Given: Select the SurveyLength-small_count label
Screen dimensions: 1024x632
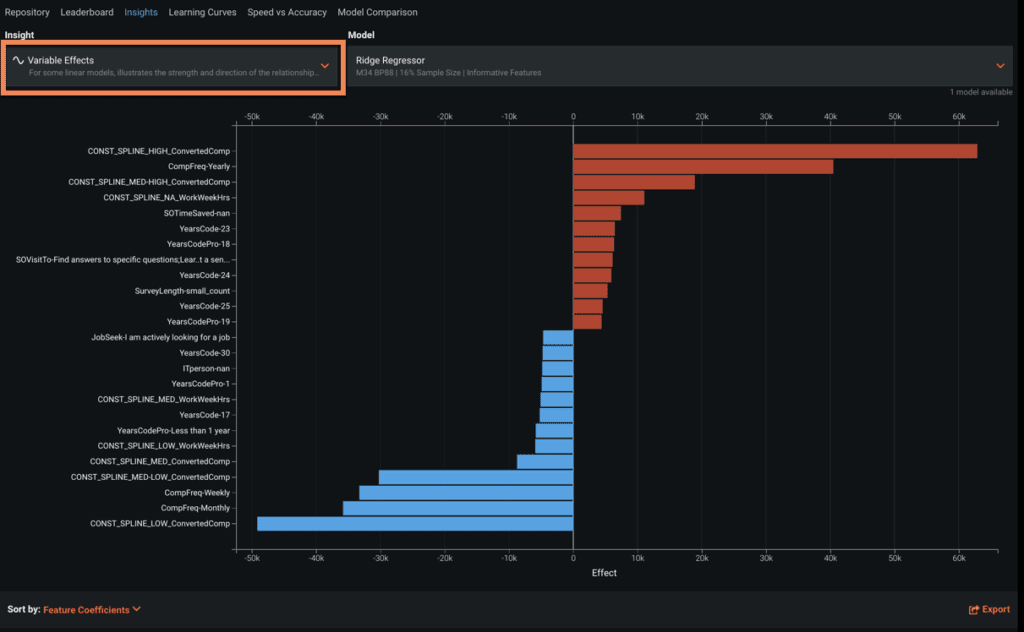Looking at the screenshot, I should 182,291.
